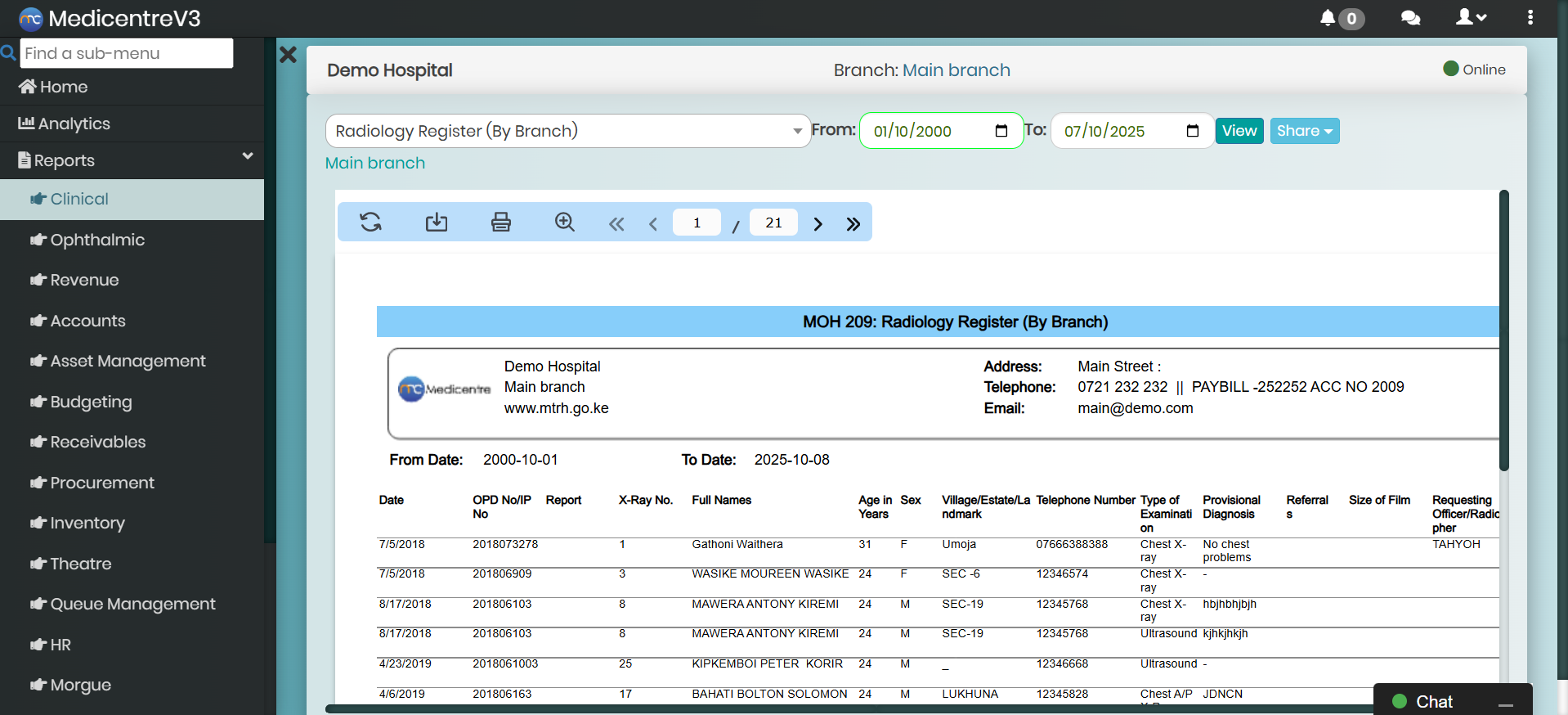Open the Revenue reports submenu
Image resolution: width=1568 pixels, height=715 pixels.
84,280
